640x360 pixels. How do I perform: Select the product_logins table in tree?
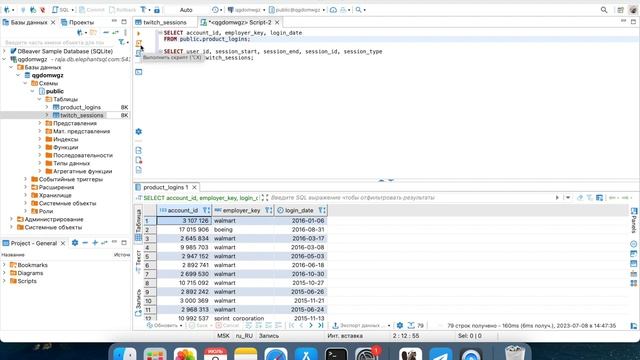pos(80,107)
